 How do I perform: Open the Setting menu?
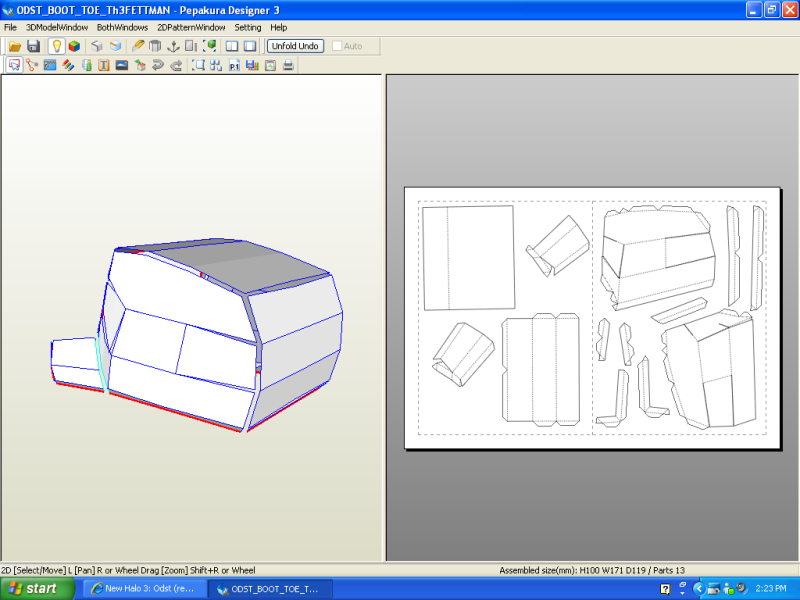click(x=248, y=27)
